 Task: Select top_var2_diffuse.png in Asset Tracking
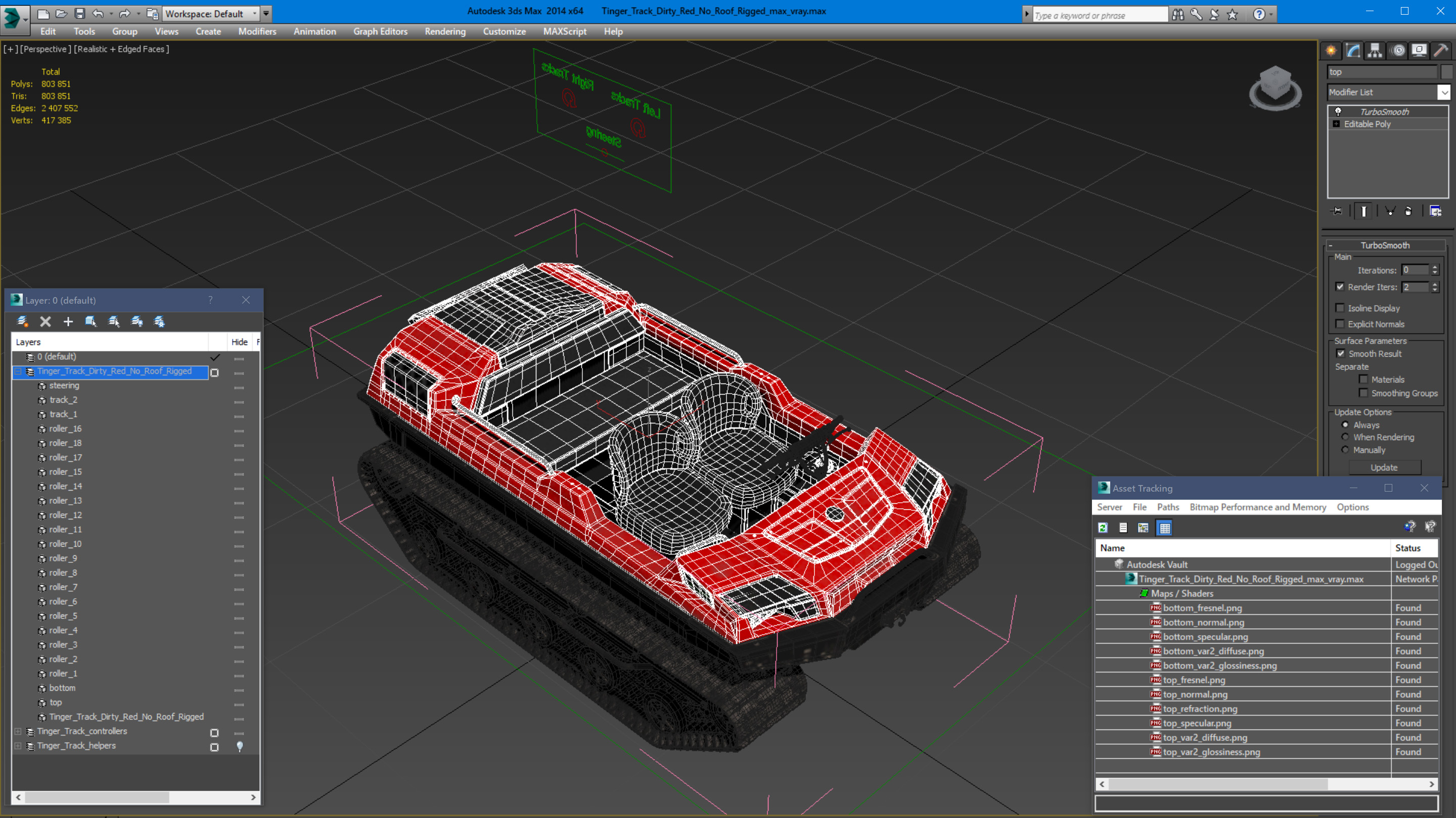click(x=1205, y=737)
